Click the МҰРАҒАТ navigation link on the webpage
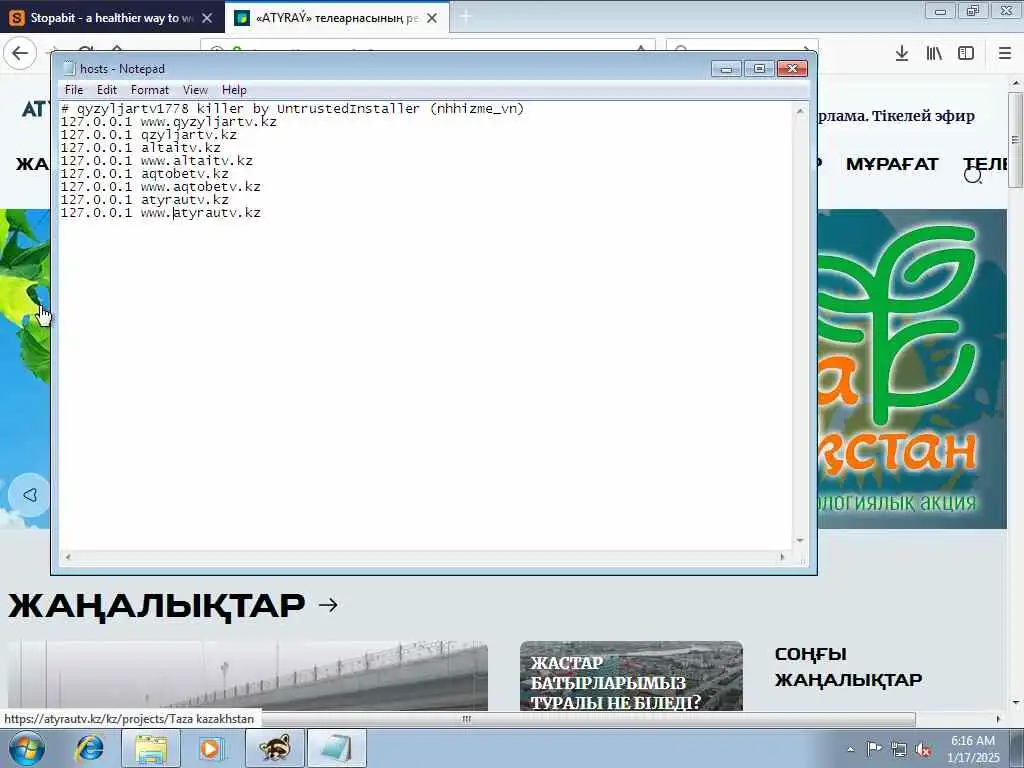This screenshot has height=768, width=1024. [891, 164]
